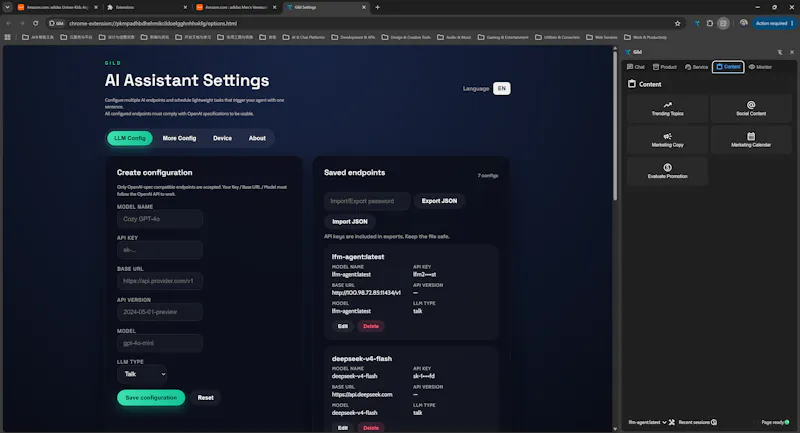Expand the lfm-agent:latest model selector

click(x=647, y=422)
